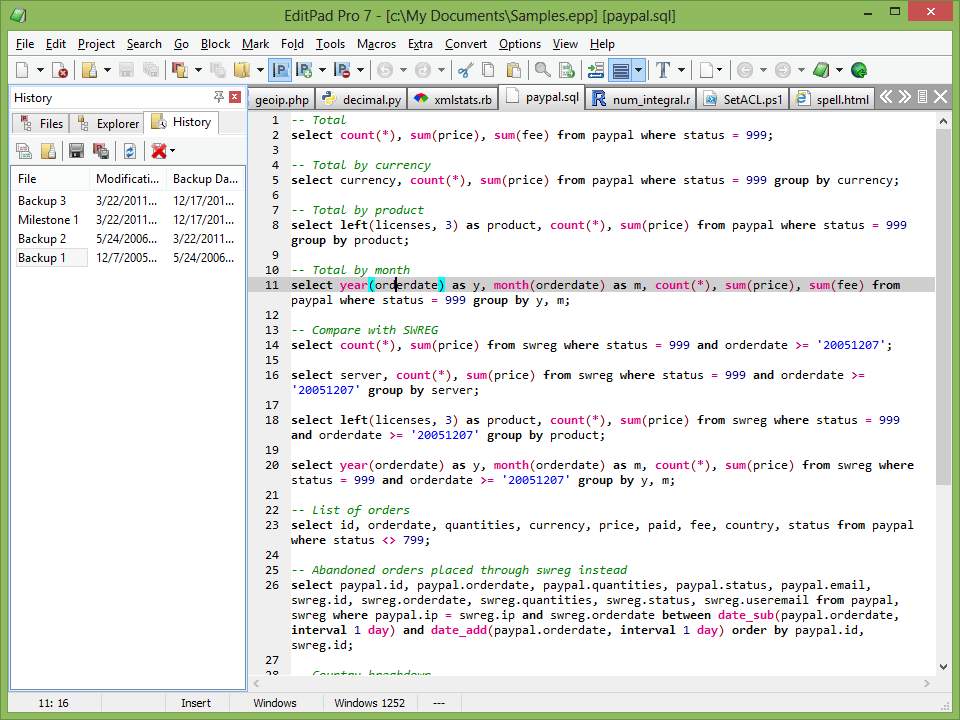
Task: Save a backup via floppy disk icon
Action: click(x=76, y=150)
